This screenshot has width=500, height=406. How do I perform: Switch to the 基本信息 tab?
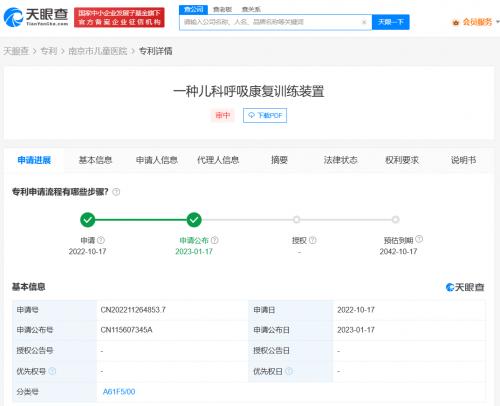coord(95,160)
